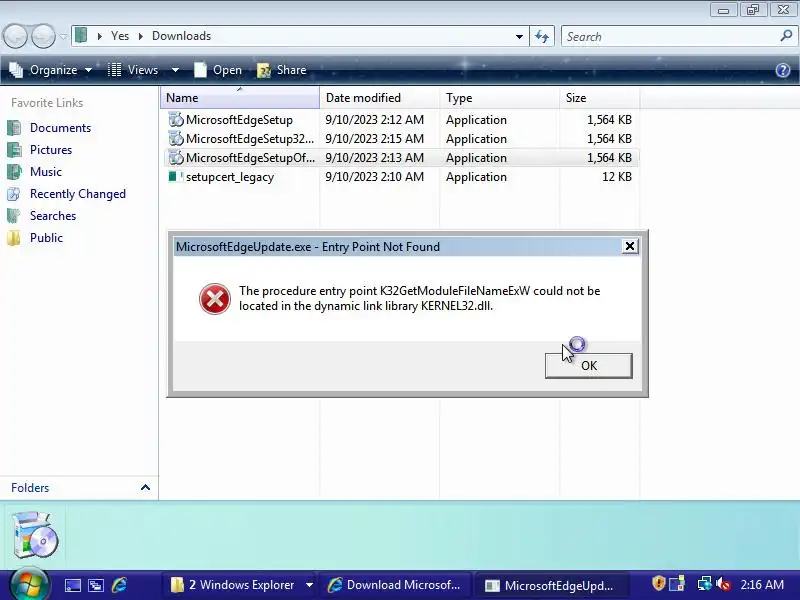Image resolution: width=800 pixels, height=600 pixels.
Task: Click the red error icon in the dialog
Action: click(x=214, y=299)
